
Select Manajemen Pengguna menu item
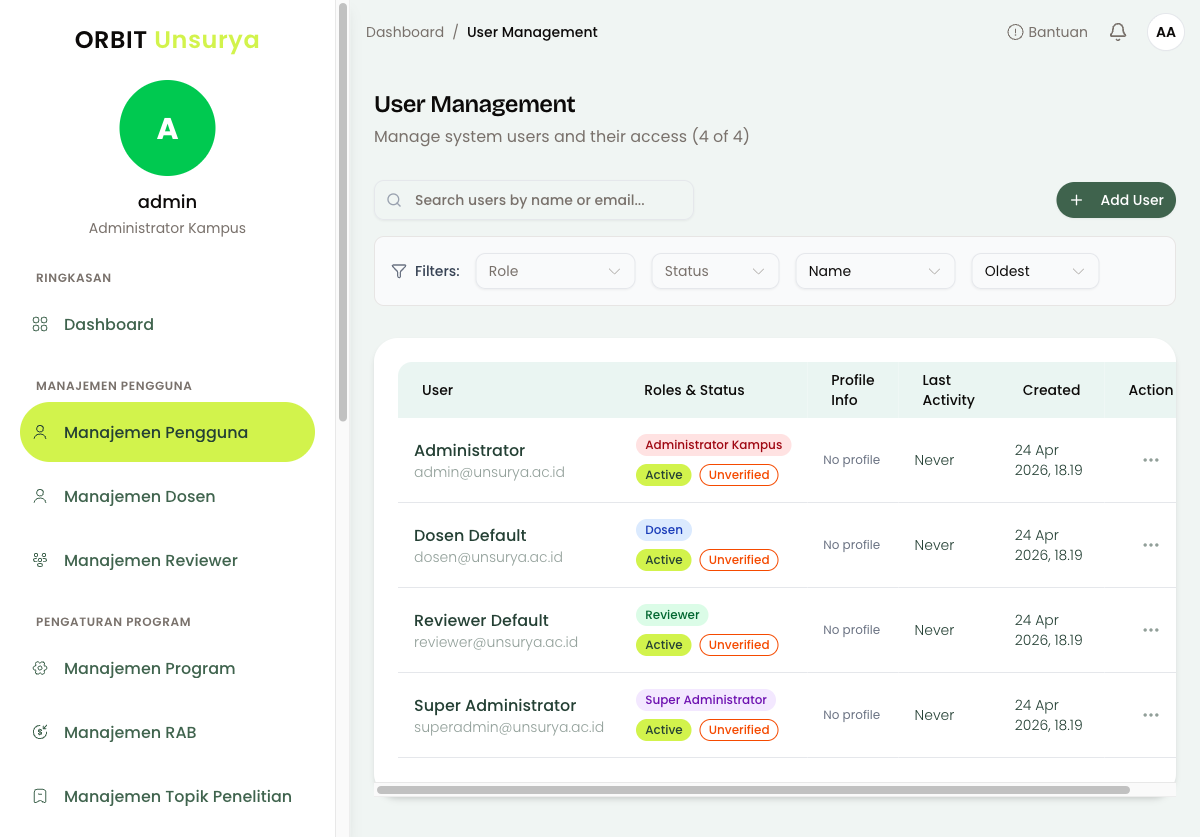[167, 432]
